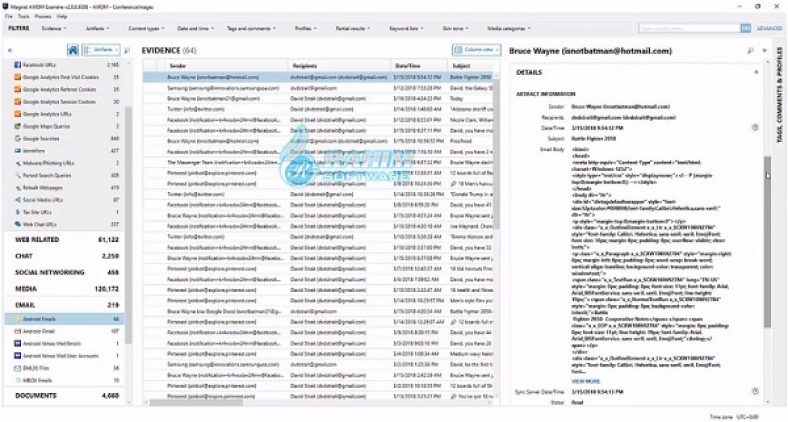Sort by the Subject column header

471,66
